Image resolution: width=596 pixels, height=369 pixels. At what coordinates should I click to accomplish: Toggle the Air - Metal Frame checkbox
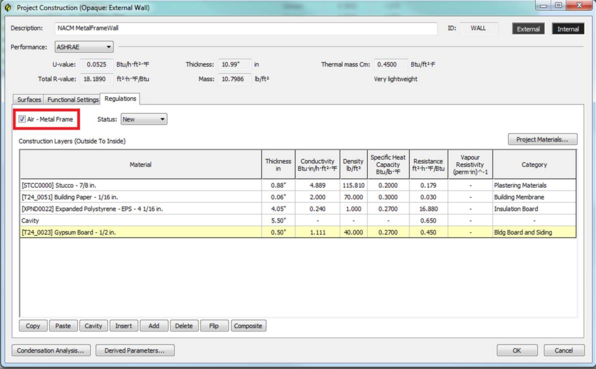click(22, 119)
